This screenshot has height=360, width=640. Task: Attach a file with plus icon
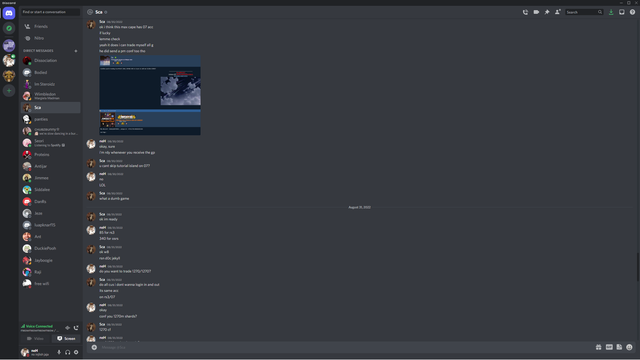(94, 347)
